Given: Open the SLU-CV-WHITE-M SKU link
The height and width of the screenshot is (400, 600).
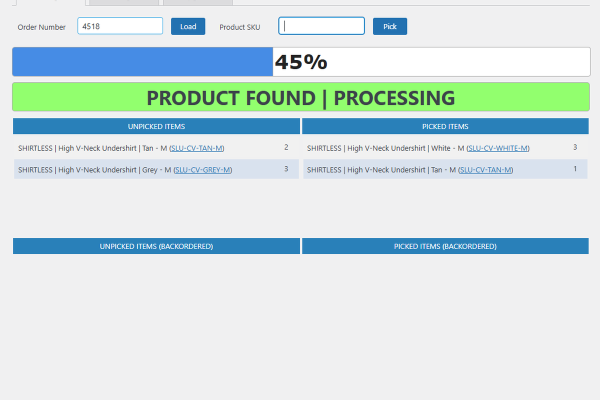Looking at the screenshot, I should [498, 148].
